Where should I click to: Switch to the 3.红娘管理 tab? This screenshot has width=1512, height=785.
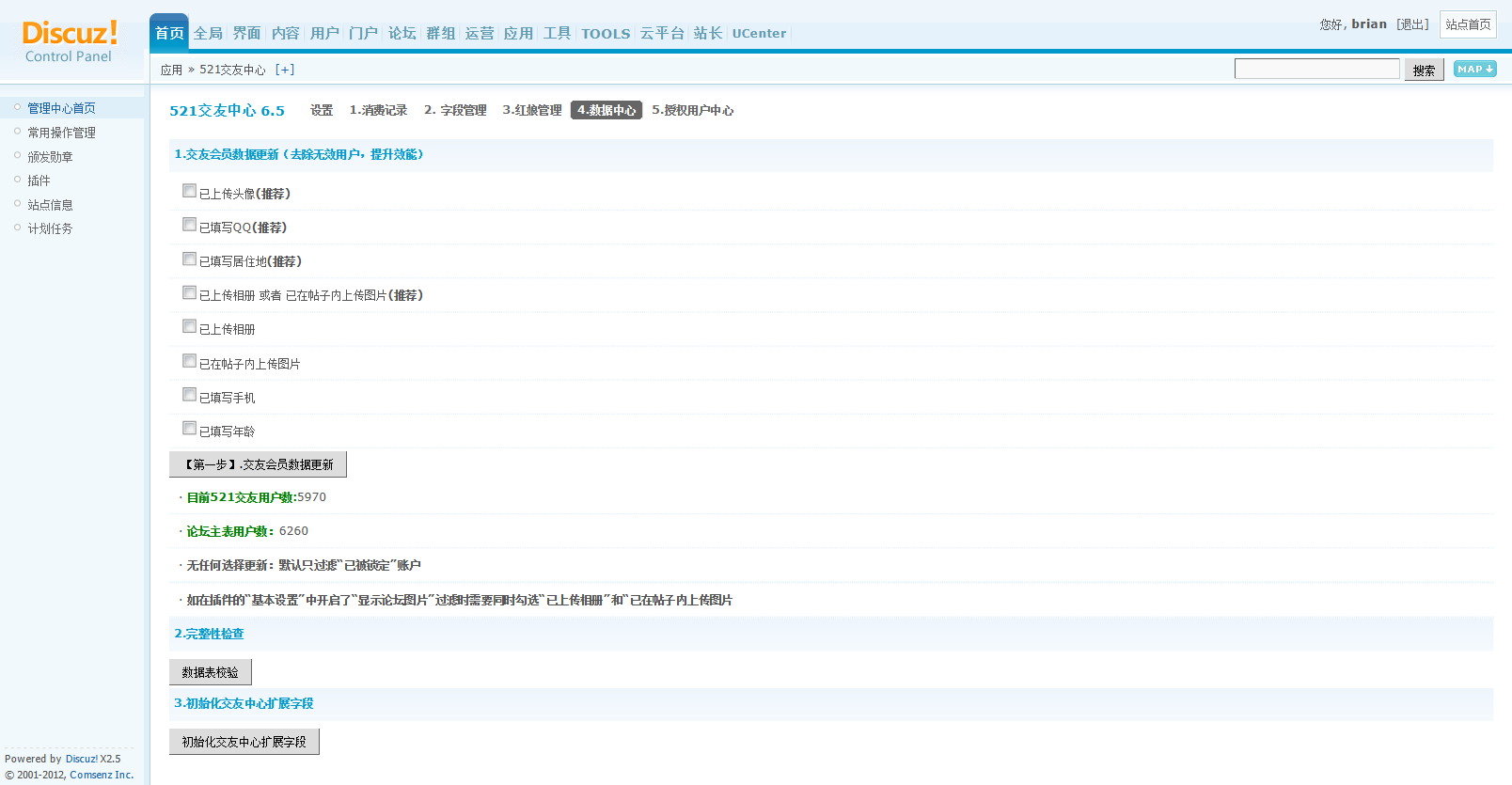pos(532,110)
